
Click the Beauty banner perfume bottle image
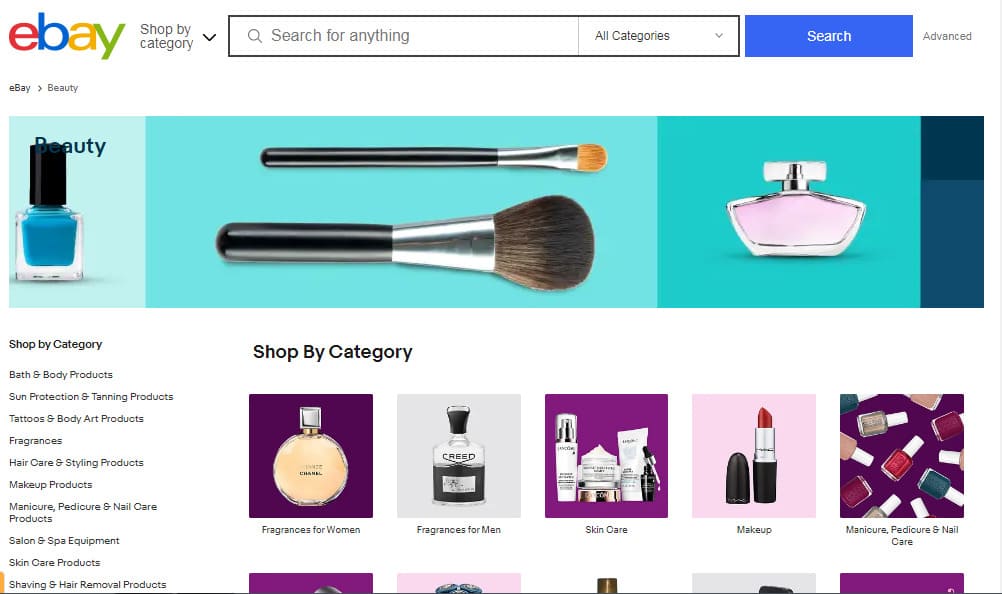(x=796, y=209)
